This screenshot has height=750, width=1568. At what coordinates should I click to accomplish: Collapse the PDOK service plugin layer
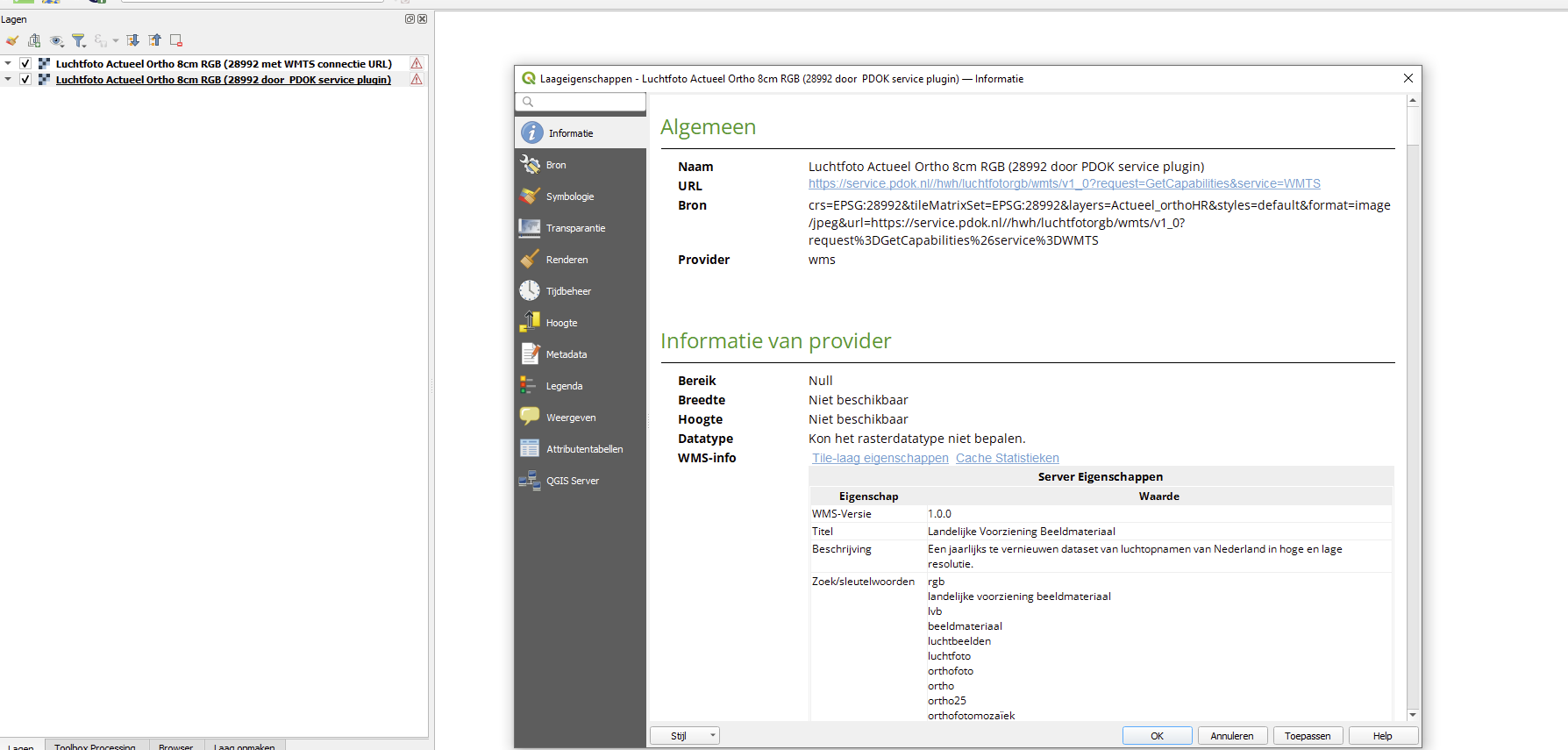coord(8,79)
